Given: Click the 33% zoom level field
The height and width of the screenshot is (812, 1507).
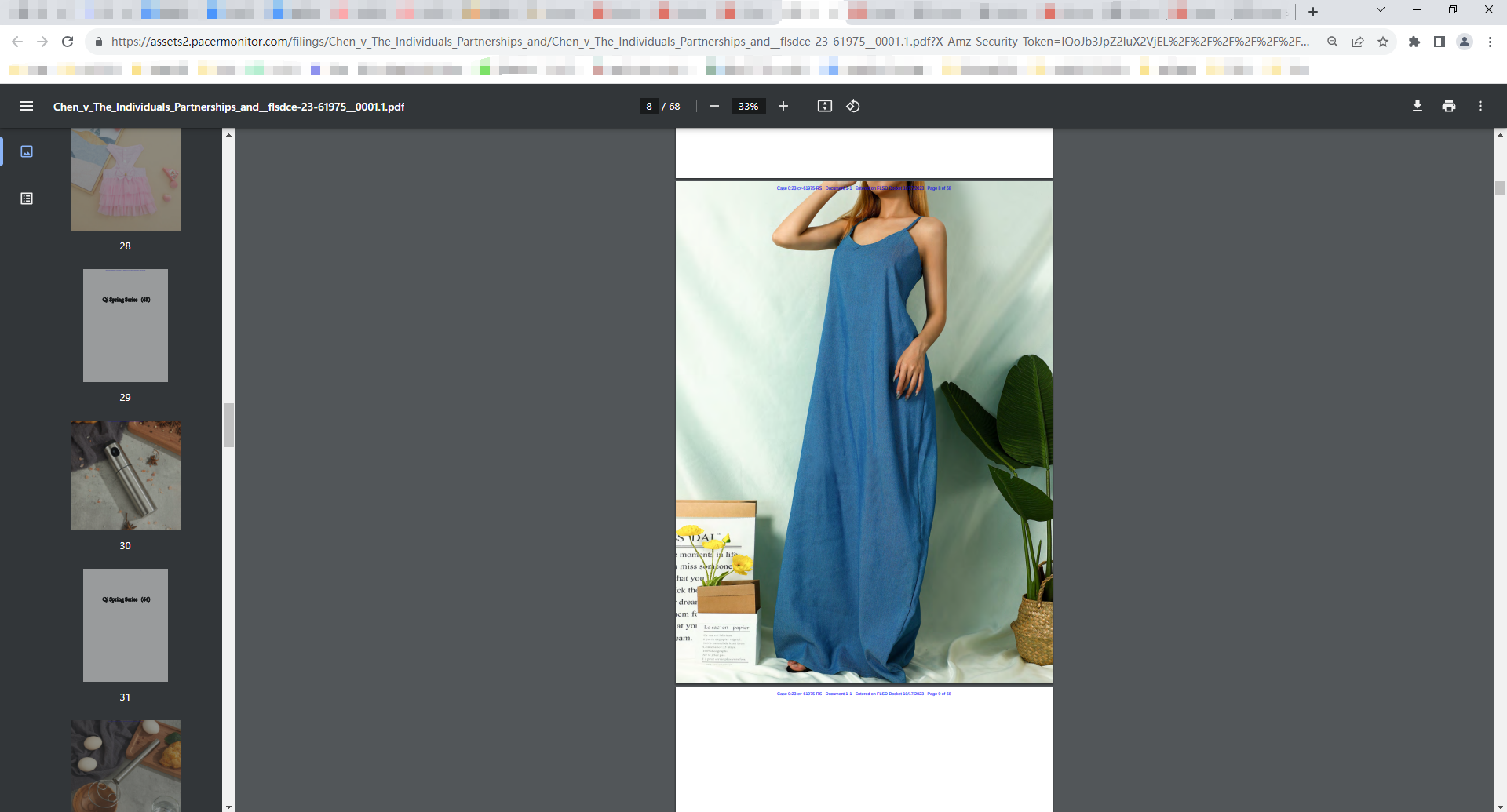Looking at the screenshot, I should pos(748,106).
